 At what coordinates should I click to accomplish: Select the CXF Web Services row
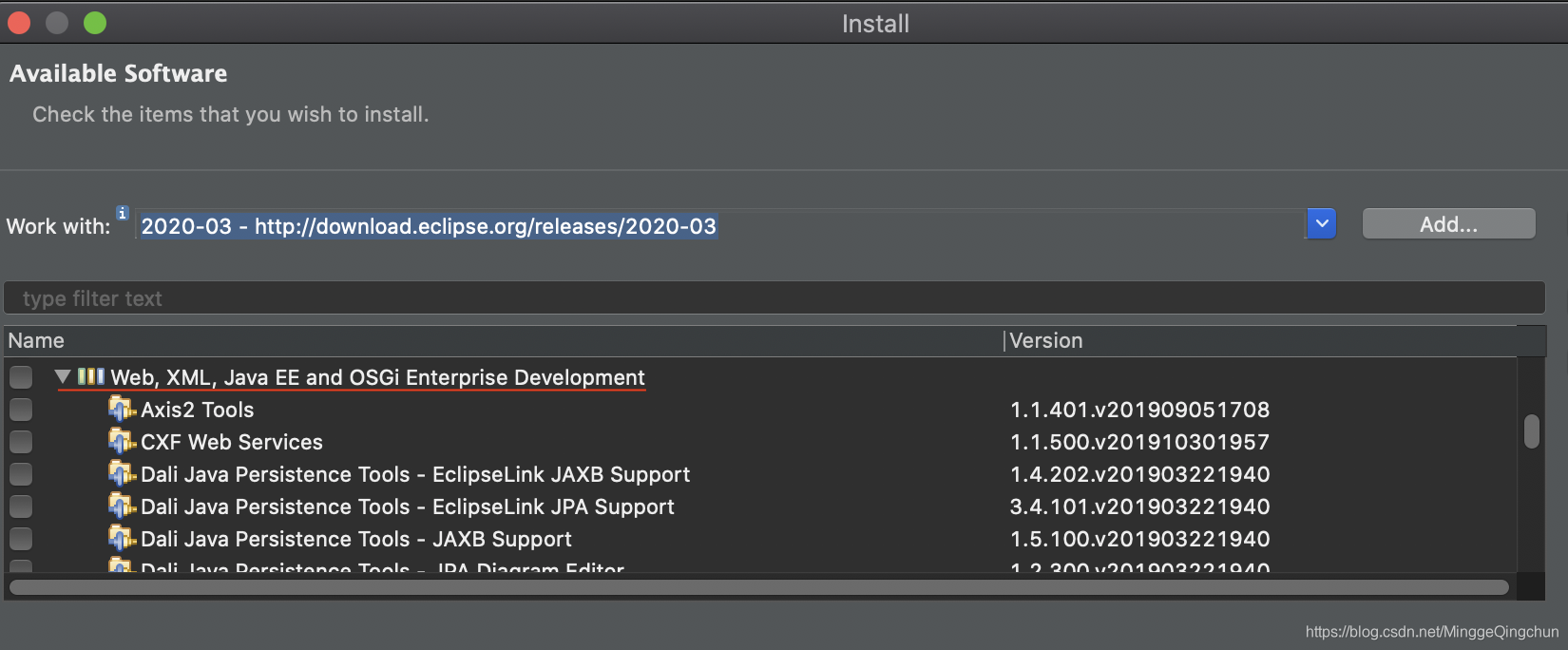point(760,442)
